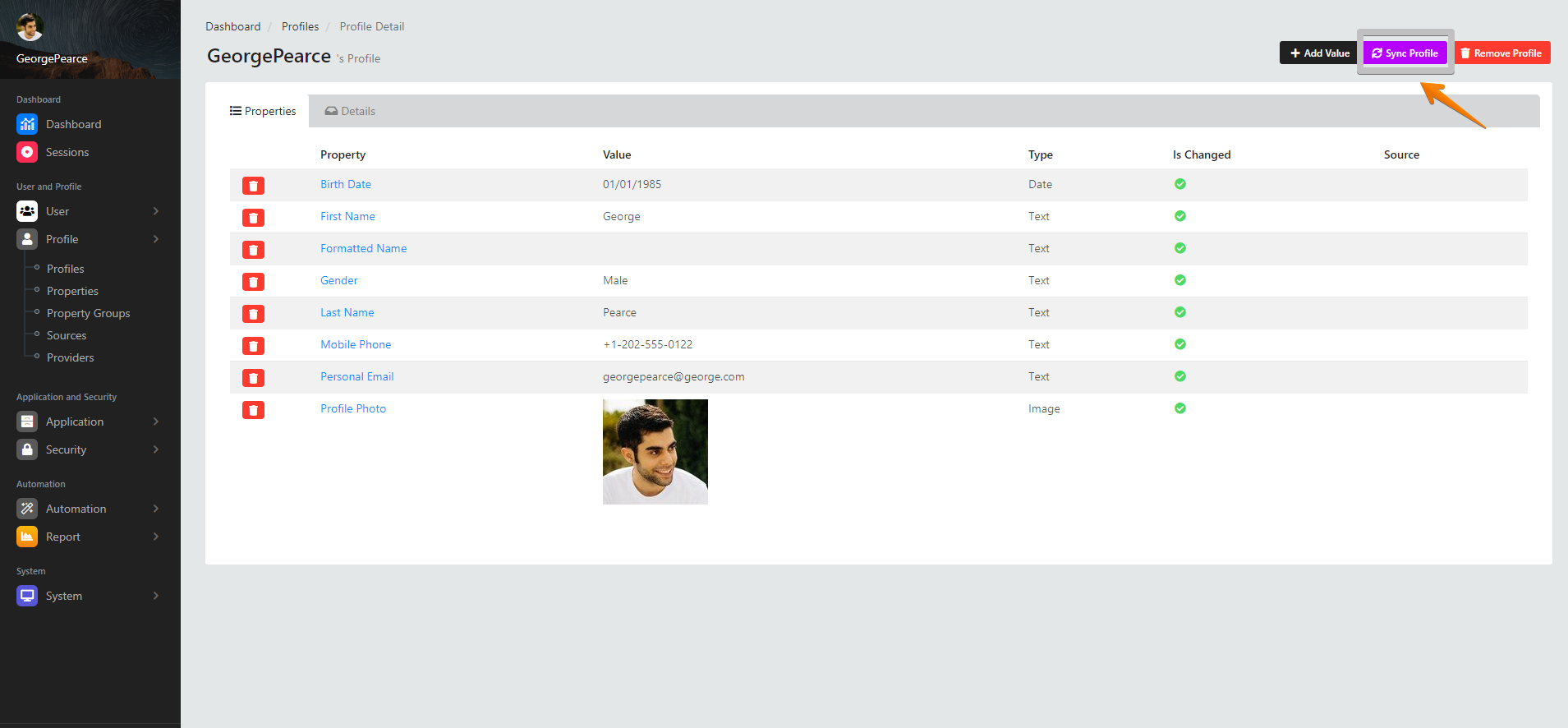The height and width of the screenshot is (728, 1568).
Task: Click Is Changed checkmark for Personal Email
Action: coord(1179,376)
